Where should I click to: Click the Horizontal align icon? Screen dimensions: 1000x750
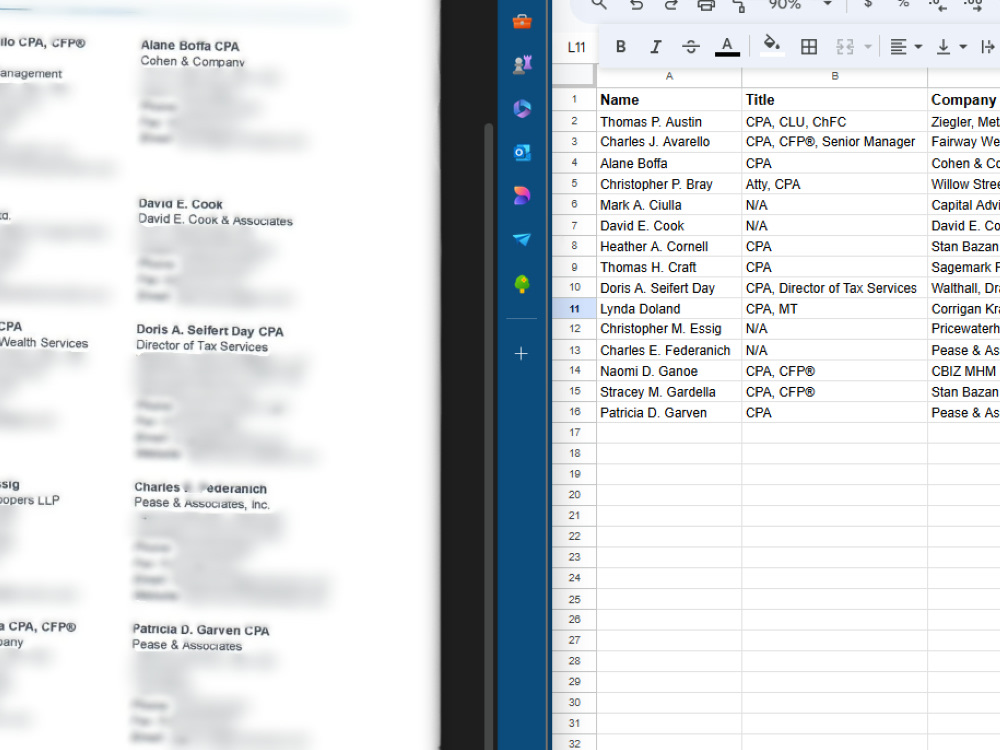click(x=898, y=47)
